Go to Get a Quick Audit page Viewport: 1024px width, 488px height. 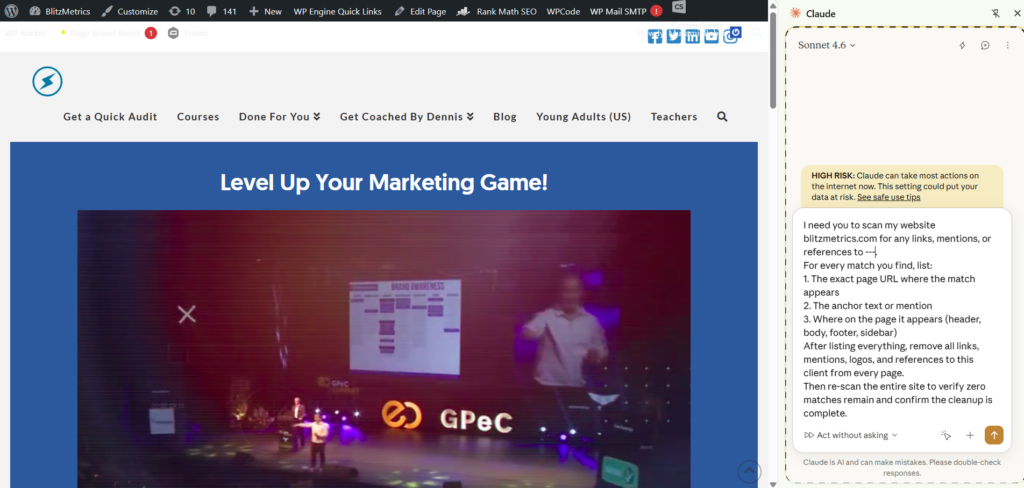(110, 117)
